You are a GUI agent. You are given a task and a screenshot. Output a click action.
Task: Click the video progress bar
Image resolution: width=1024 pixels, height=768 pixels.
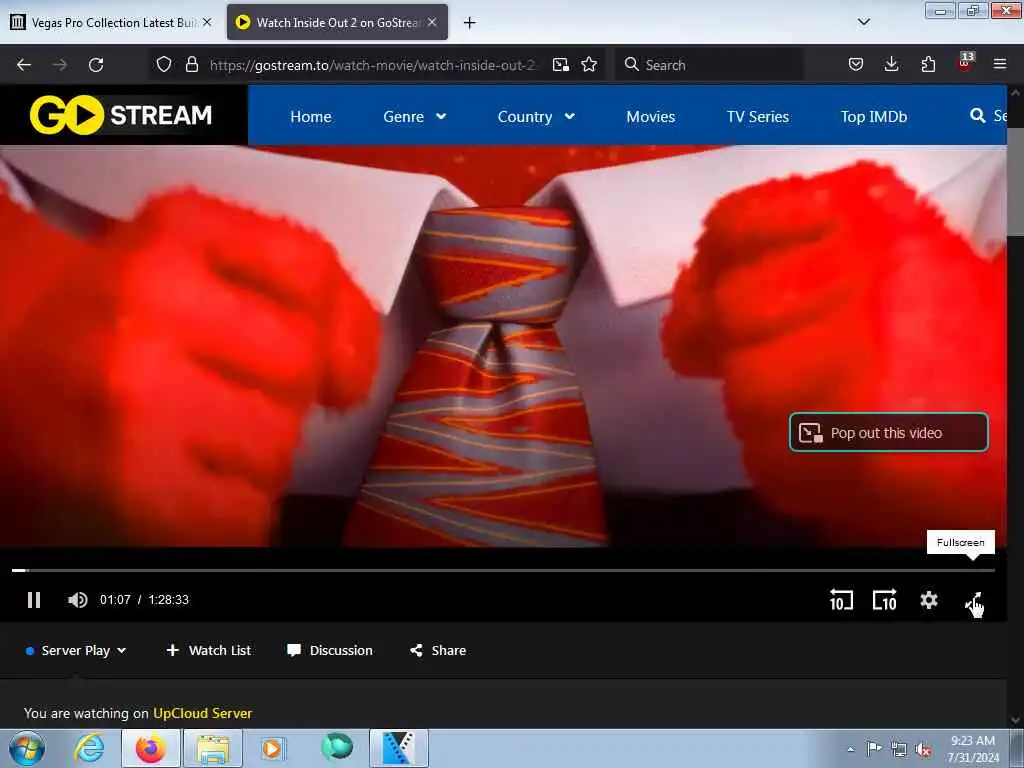pyautogui.click(x=503, y=570)
